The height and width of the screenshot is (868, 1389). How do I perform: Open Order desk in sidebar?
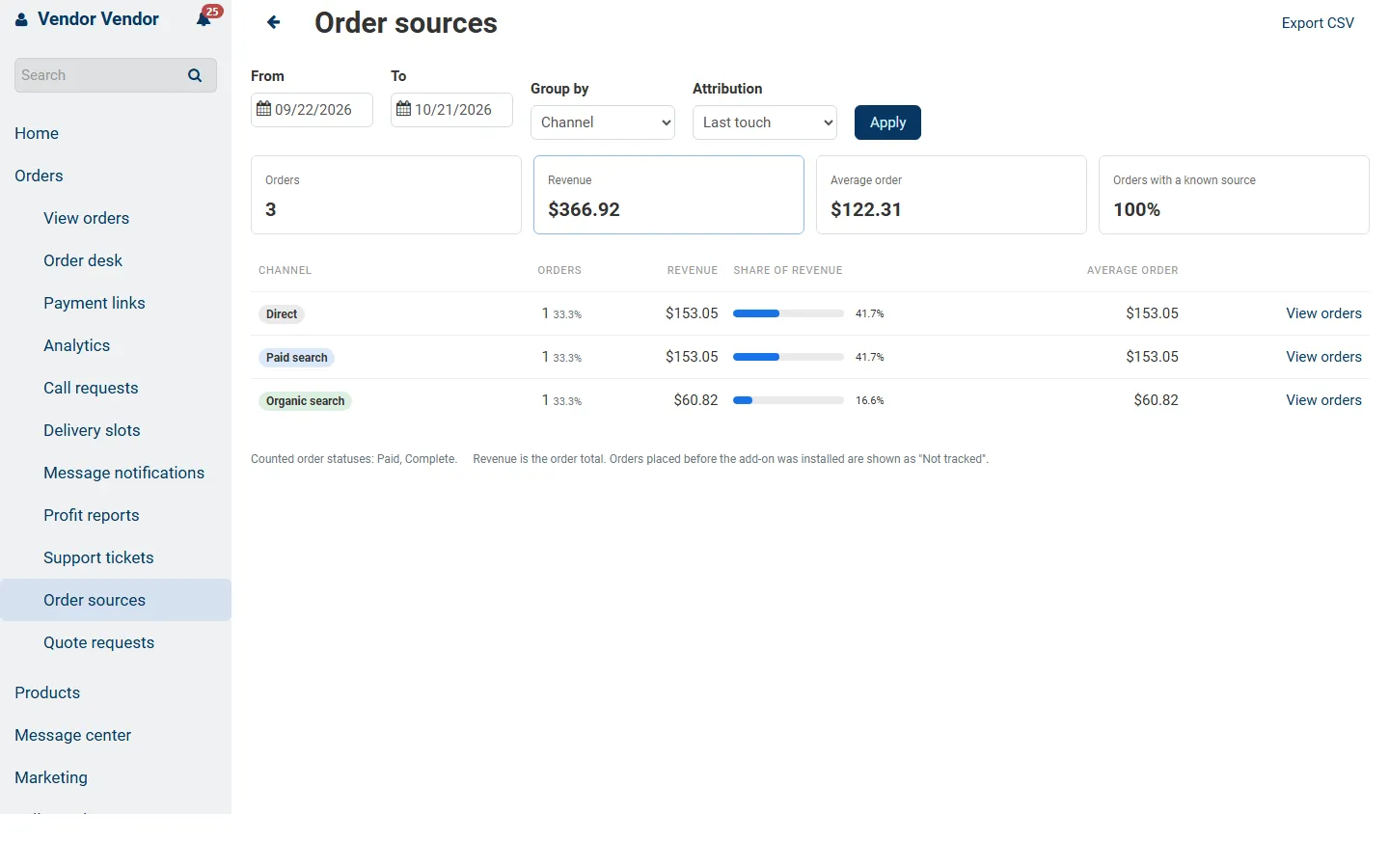(x=83, y=260)
